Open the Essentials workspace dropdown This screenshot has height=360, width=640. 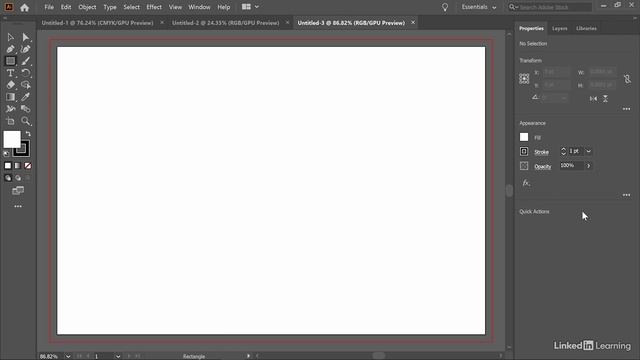click(479, 7)
